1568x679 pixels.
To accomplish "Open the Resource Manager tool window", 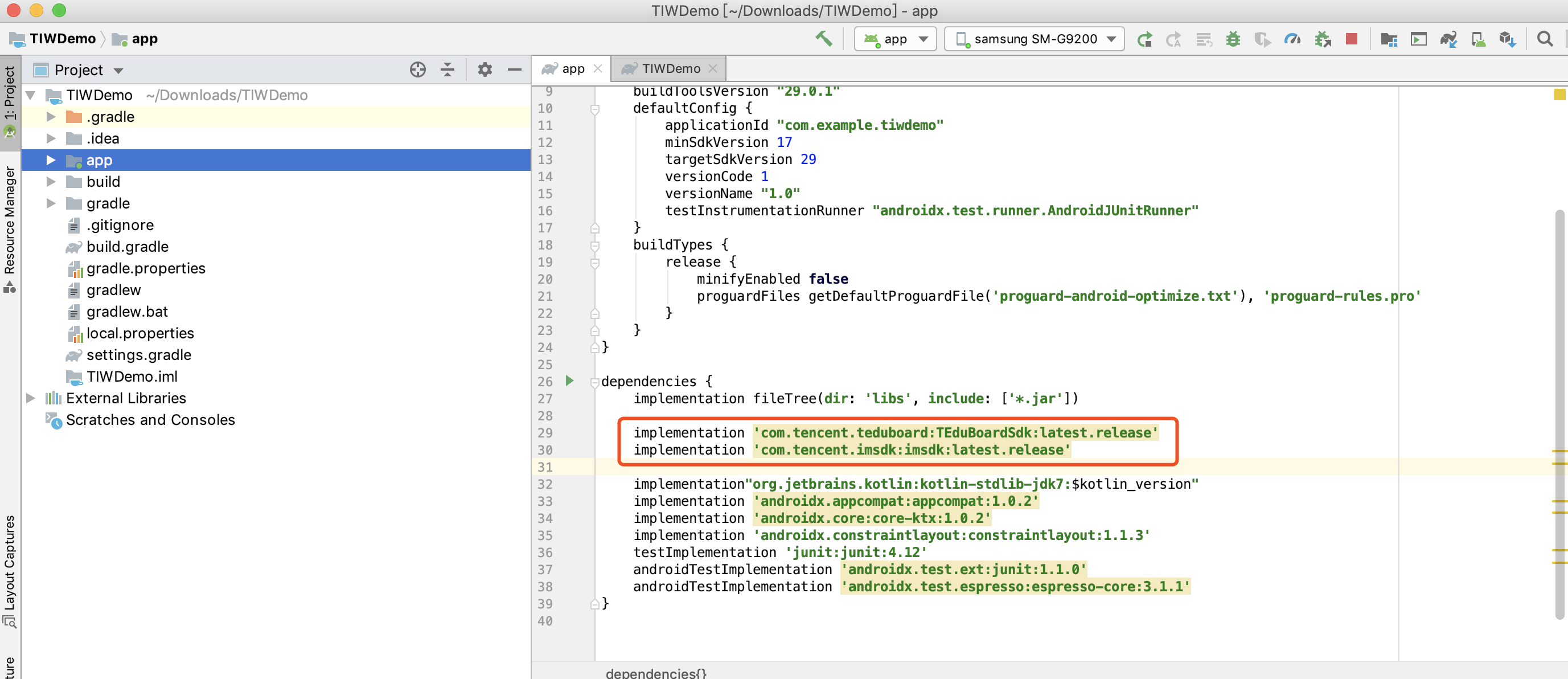I will point(10,230).
